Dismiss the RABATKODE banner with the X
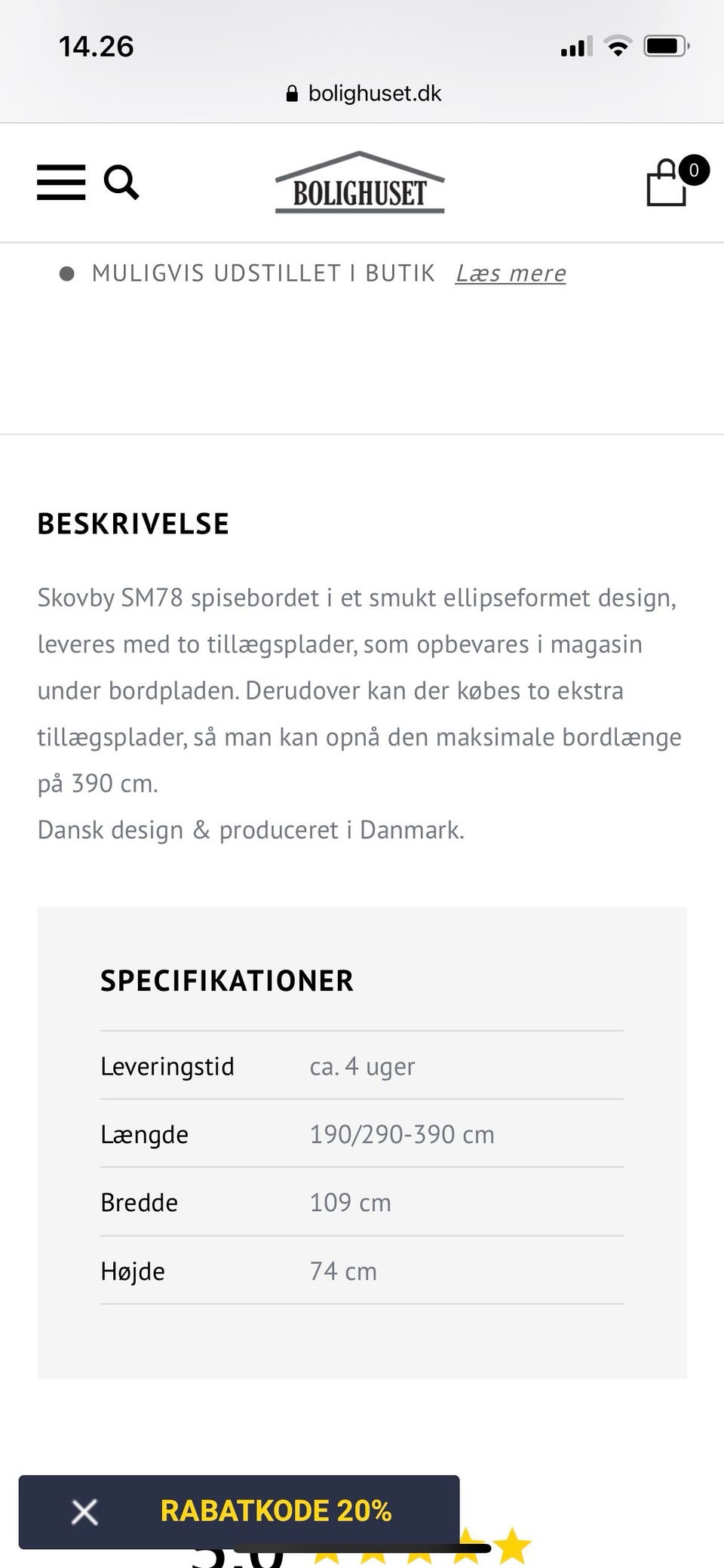The height and width of the screenshot is (1568, 724). (84, 1511)
